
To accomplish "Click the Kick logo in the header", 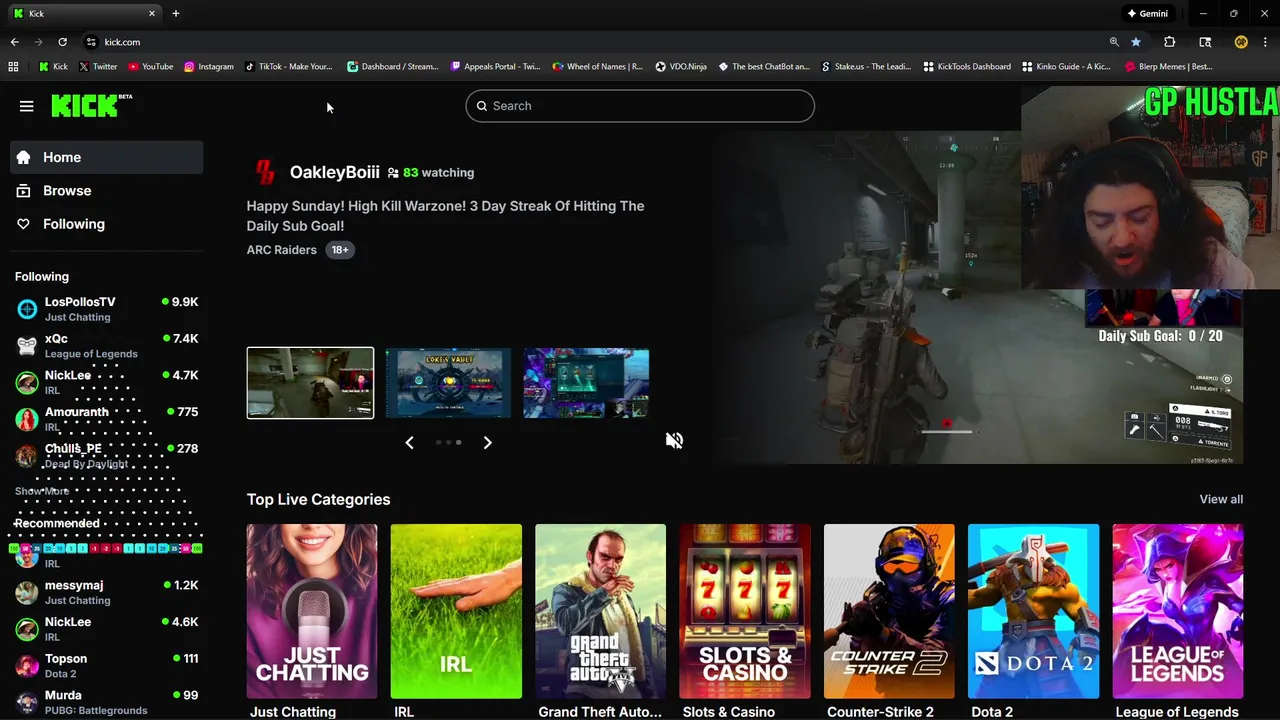I will [91, 105].
